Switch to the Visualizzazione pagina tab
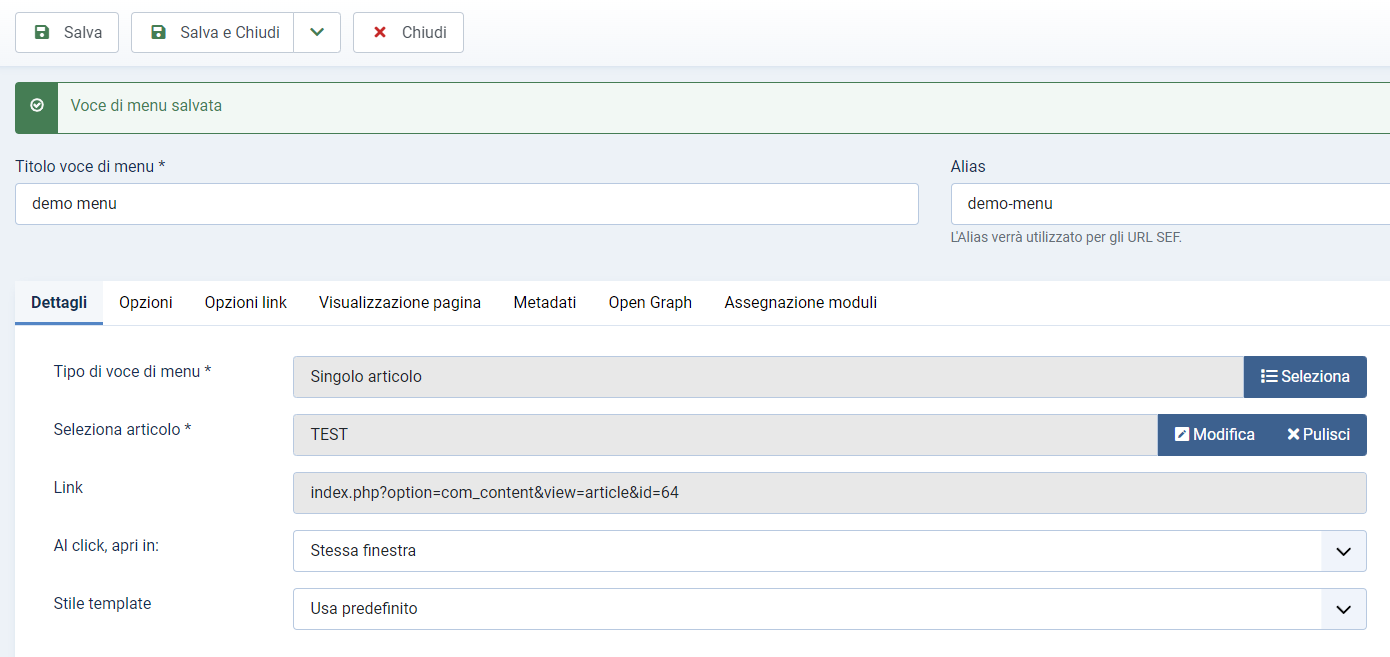 [x=400, y=302]
